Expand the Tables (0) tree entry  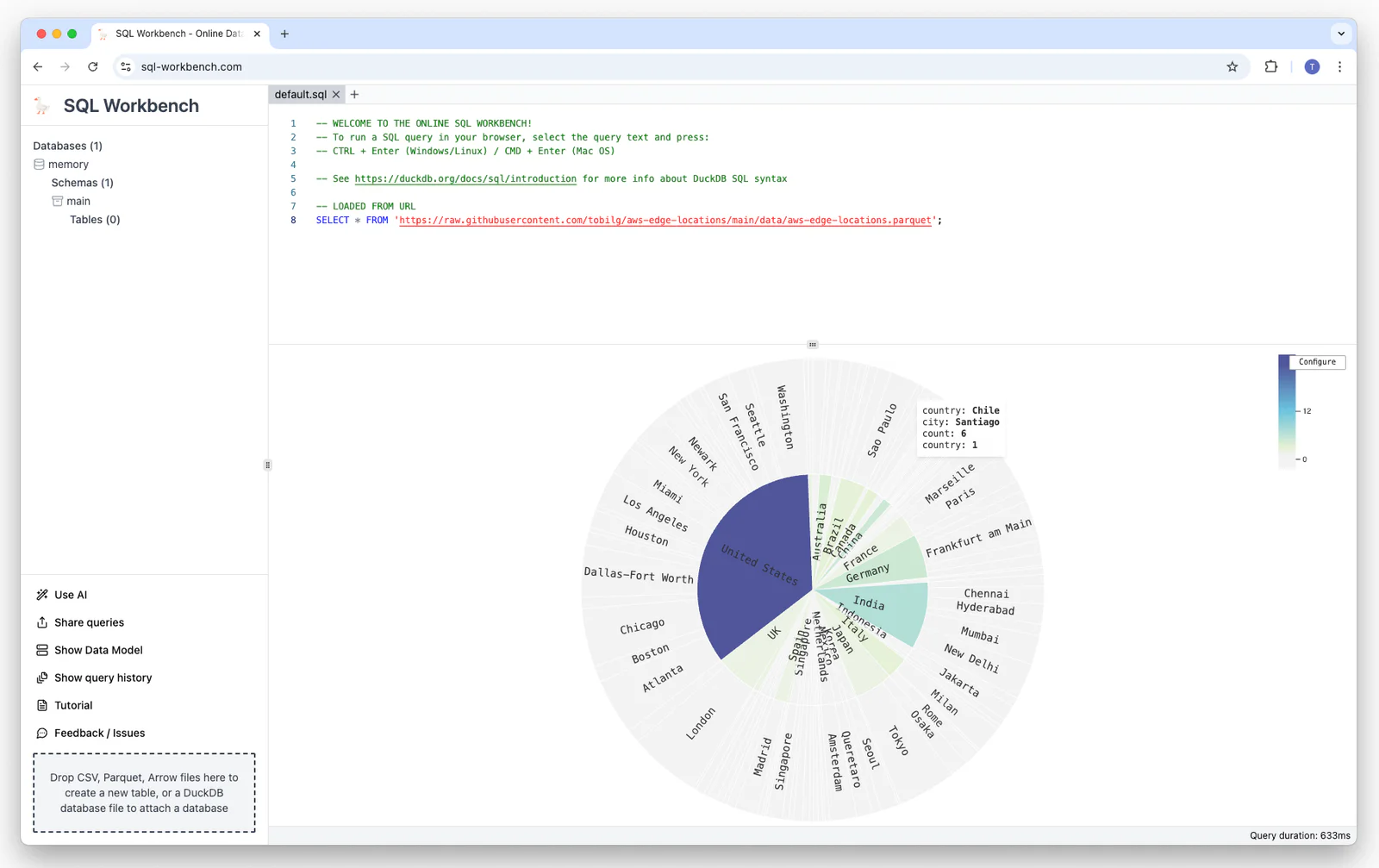pos(95,220)
